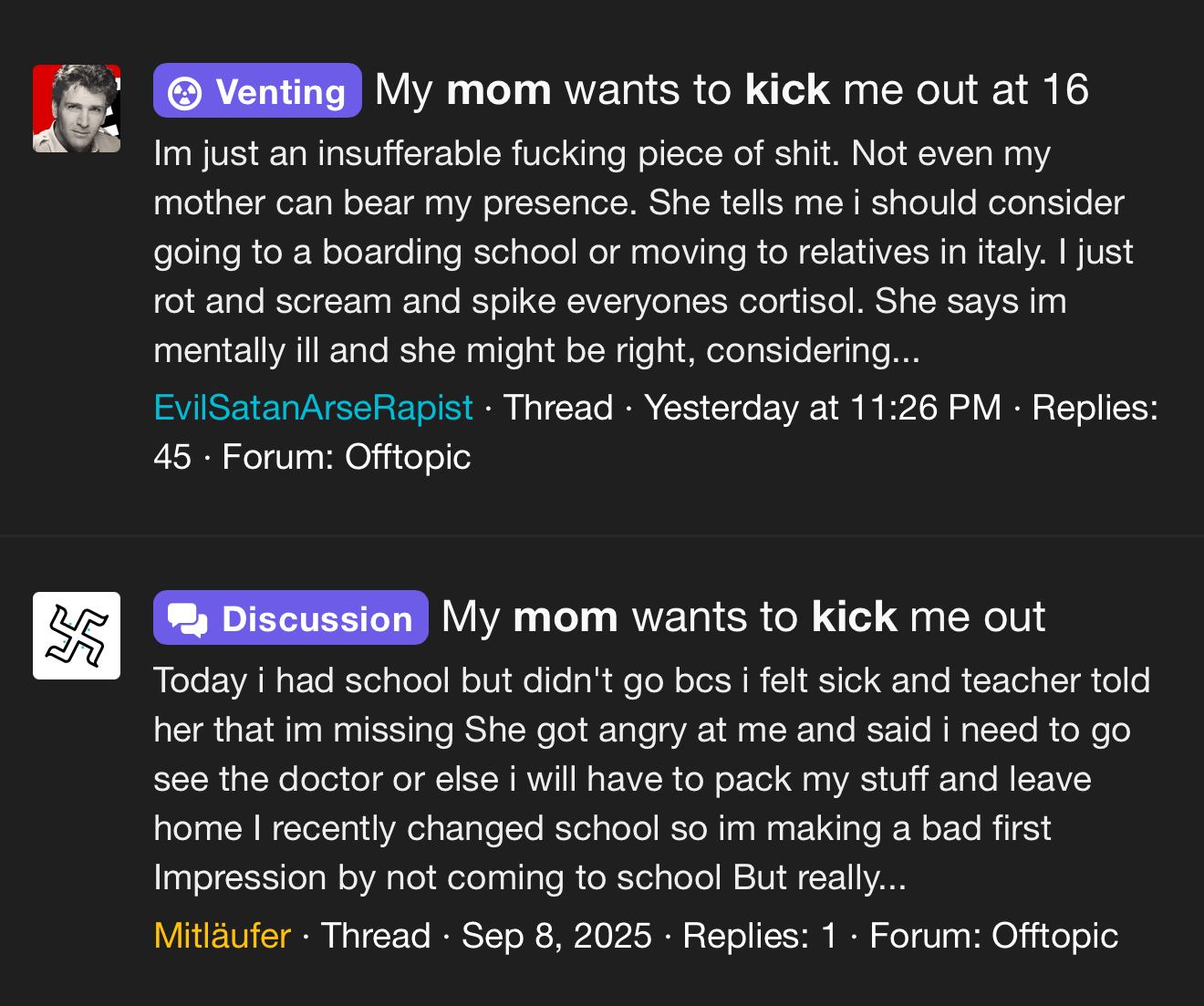Click the "Thread" label in the Venting result

point(558,408)
